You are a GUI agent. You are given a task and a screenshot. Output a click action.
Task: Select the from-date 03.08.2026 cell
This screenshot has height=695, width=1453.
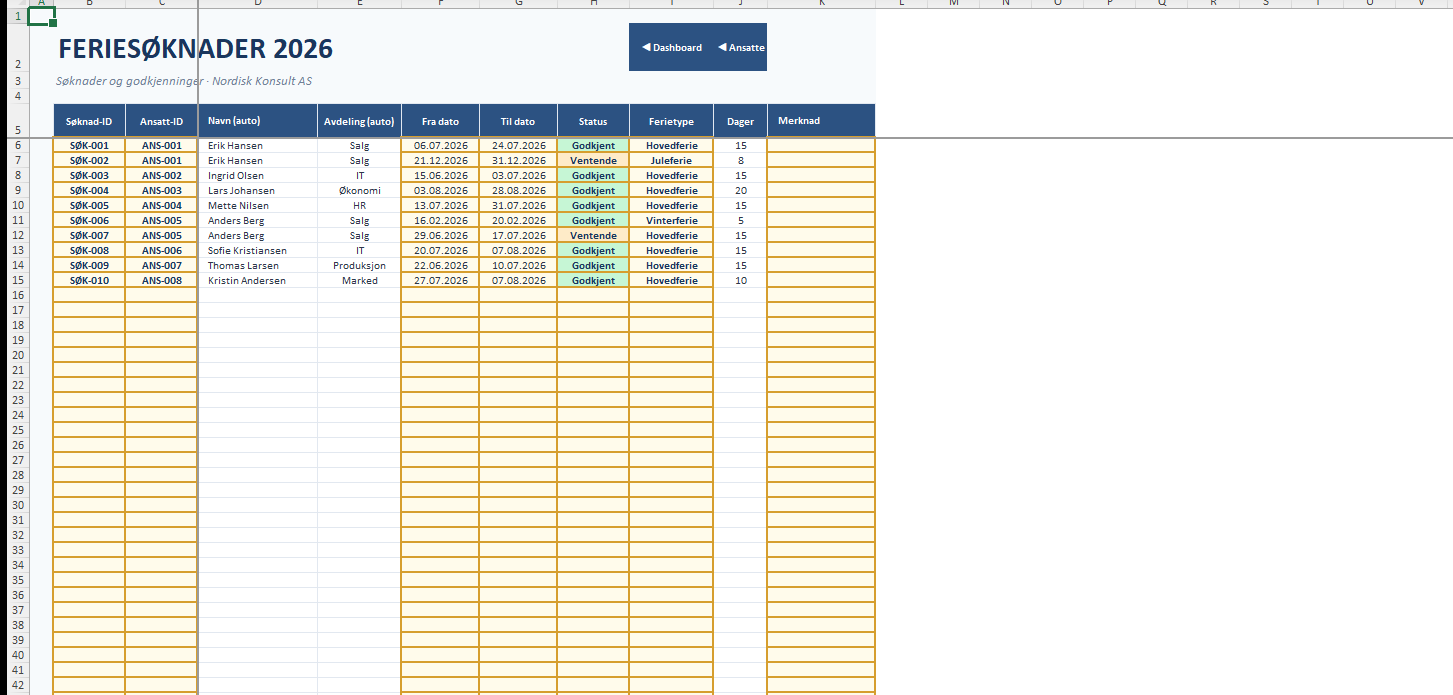(x=440, y=191)
